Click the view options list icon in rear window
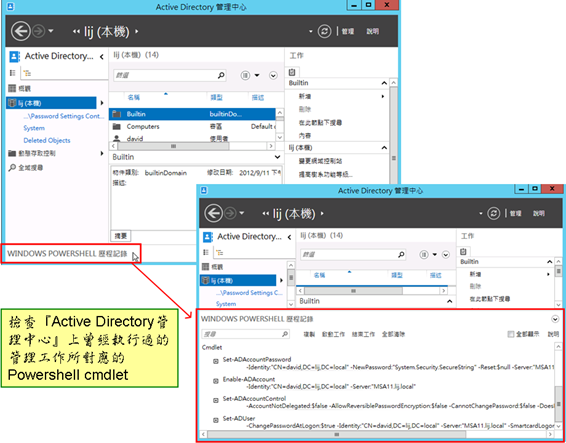 [x=245, y=75]
